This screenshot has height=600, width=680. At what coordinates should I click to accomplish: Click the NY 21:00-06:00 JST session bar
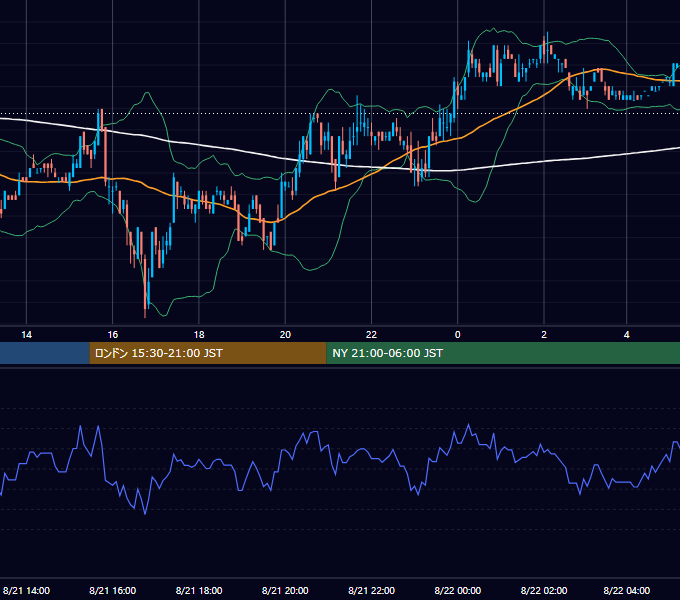coord(503,353)
